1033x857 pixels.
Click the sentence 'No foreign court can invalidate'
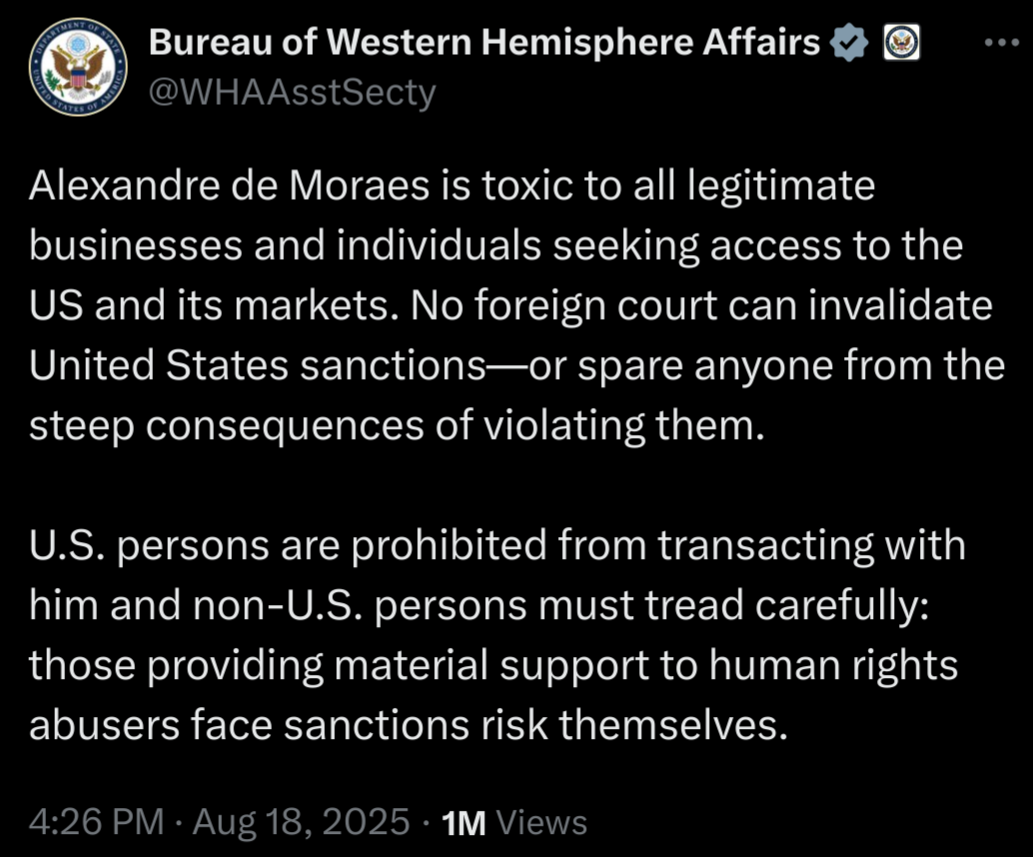702,306
